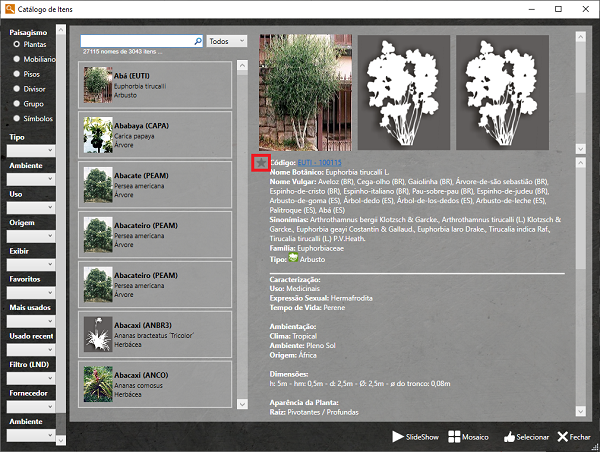The width and height of the screenshot is (600, 452).
Task: Select the Pisos radio button
Action: click(16, 73)
